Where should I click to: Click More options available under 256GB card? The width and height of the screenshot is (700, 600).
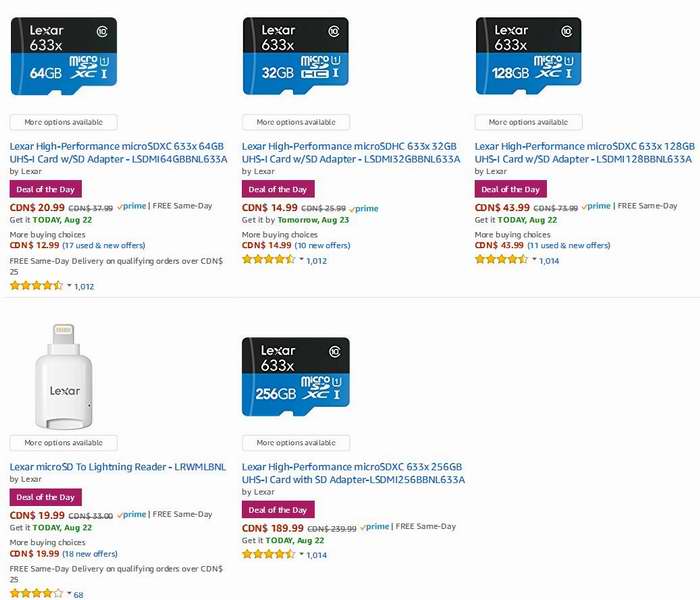pos(296,443)
